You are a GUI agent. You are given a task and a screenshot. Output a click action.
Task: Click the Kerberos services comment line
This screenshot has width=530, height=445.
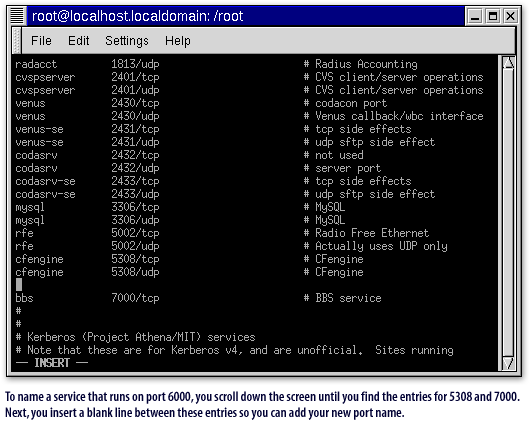click(135, 337)
